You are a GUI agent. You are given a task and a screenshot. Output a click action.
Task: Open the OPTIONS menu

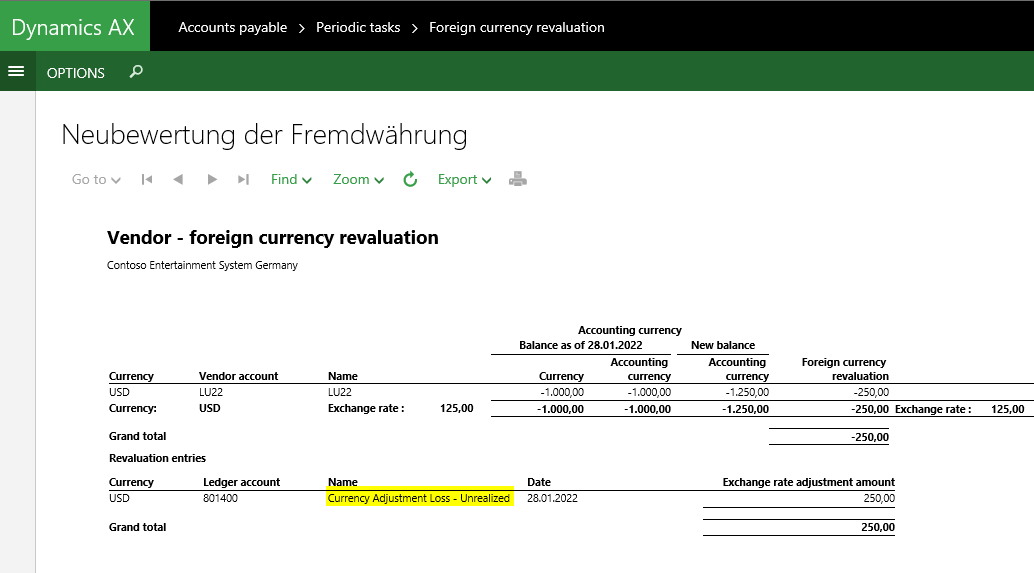(x=76, y=73)
